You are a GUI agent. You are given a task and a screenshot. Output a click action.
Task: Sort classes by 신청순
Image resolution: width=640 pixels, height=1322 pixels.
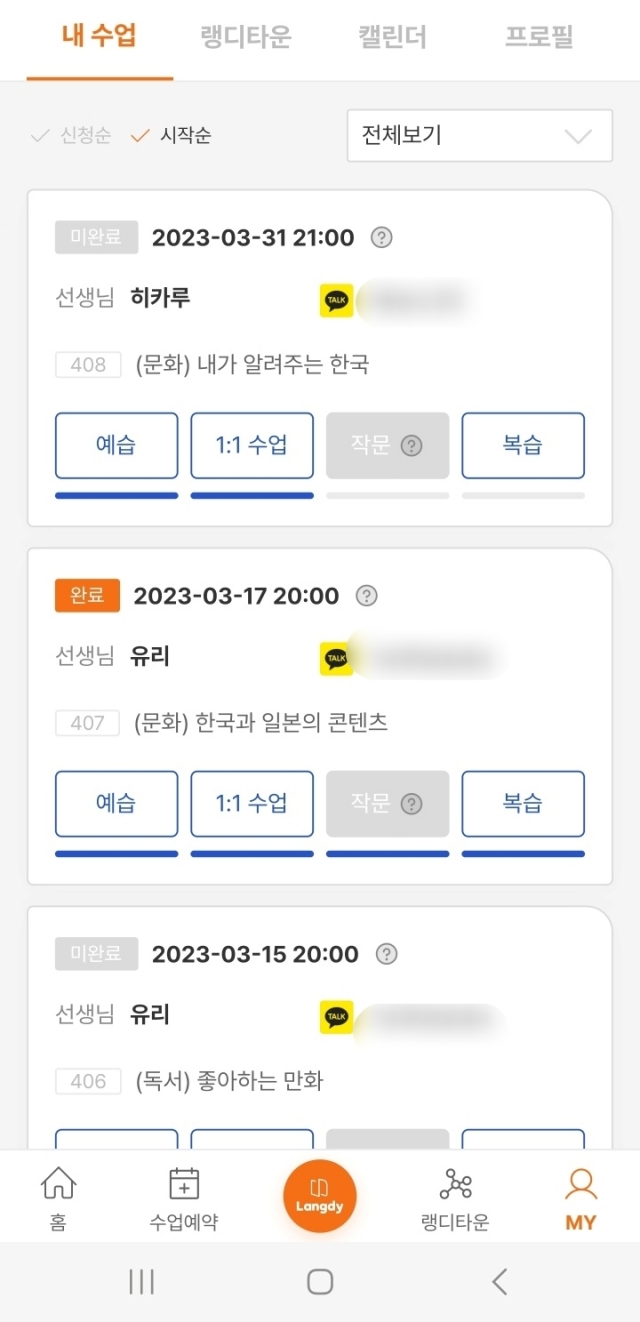(71, 136)
